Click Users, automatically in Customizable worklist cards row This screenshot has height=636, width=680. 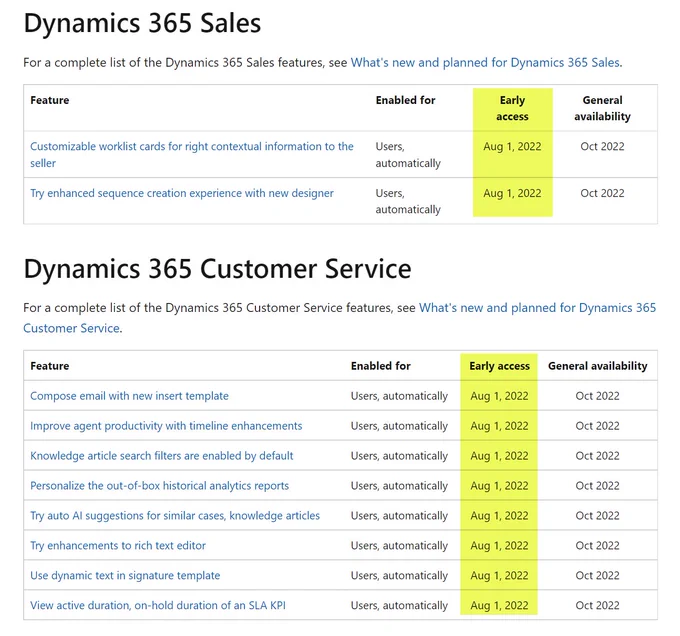point(408,155)
